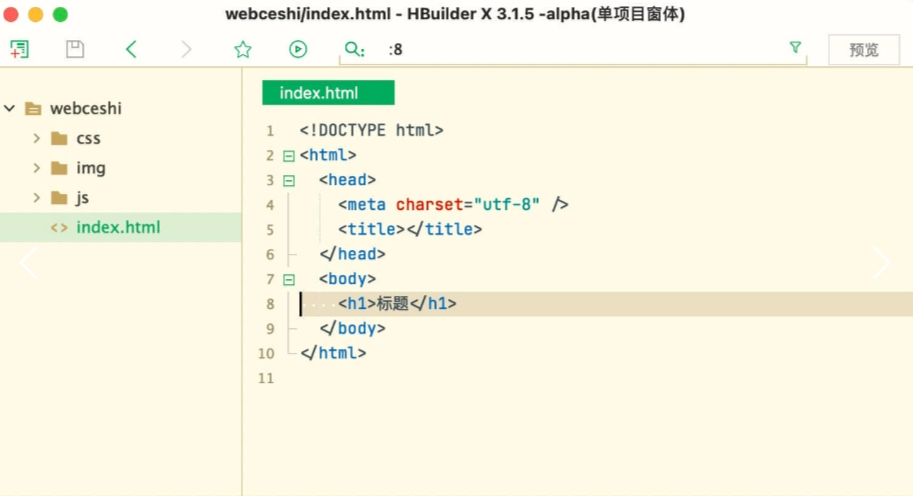This screenshot has height=496, width=913.
Task: Click the search magnifier icon
Action: (353, 49)
